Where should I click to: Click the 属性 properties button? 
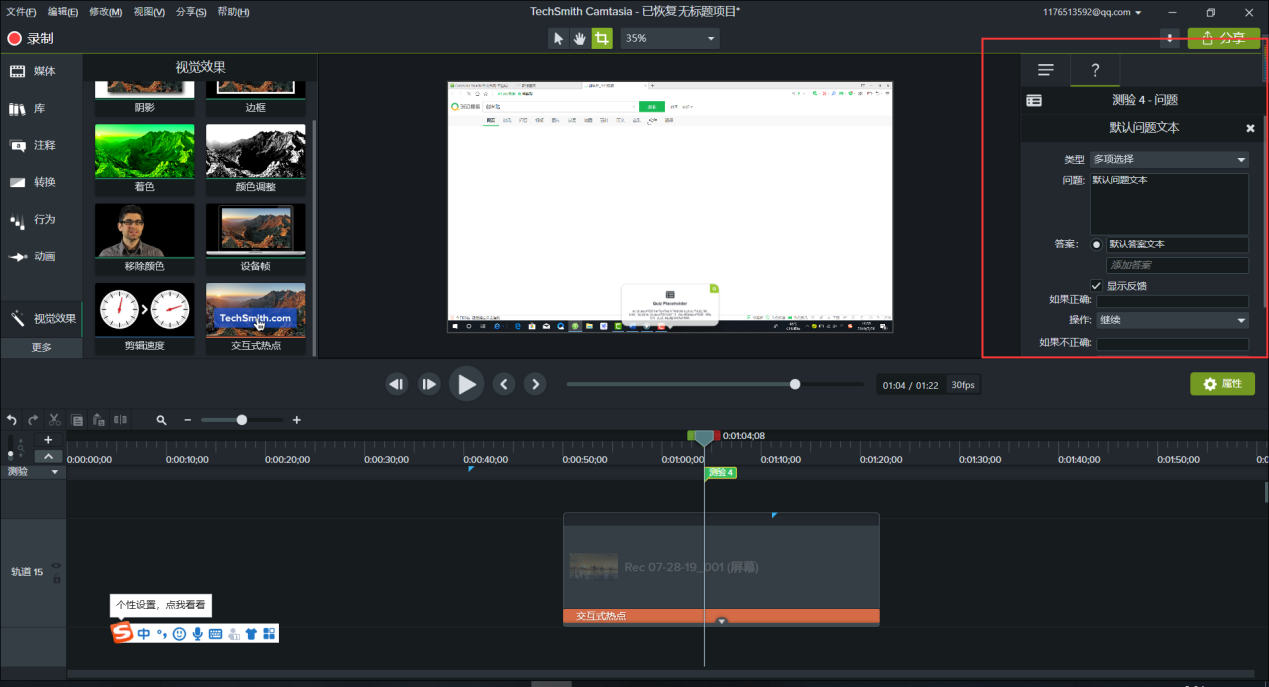point(1222,384)
